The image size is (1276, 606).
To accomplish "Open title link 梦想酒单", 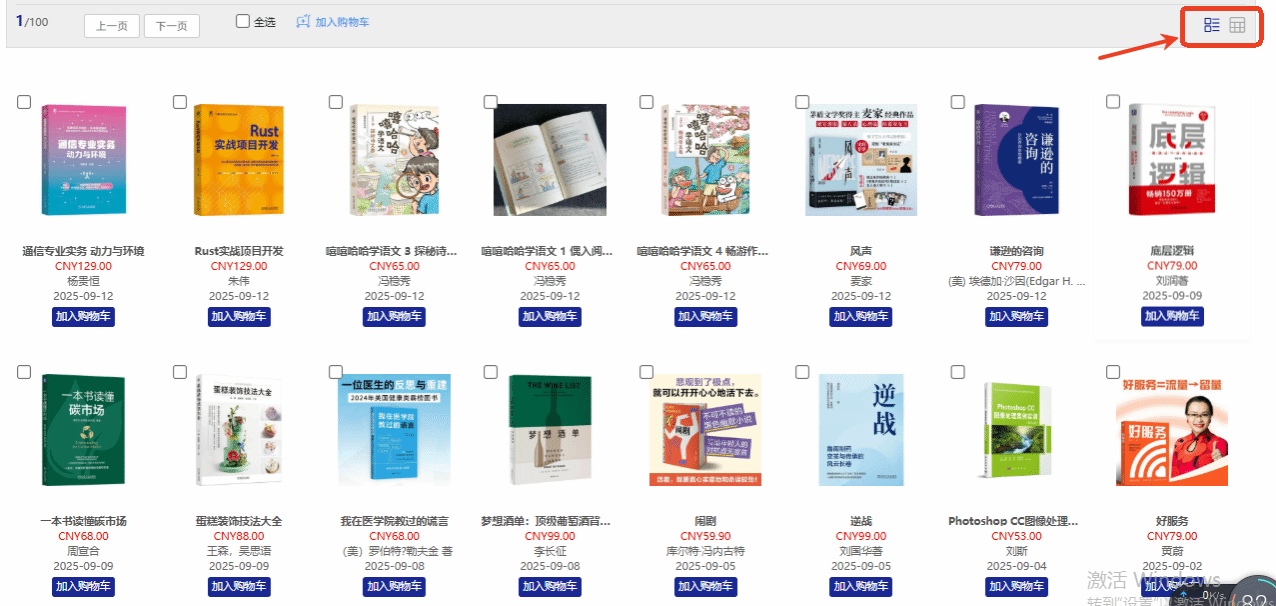I will tap(550, 521).
